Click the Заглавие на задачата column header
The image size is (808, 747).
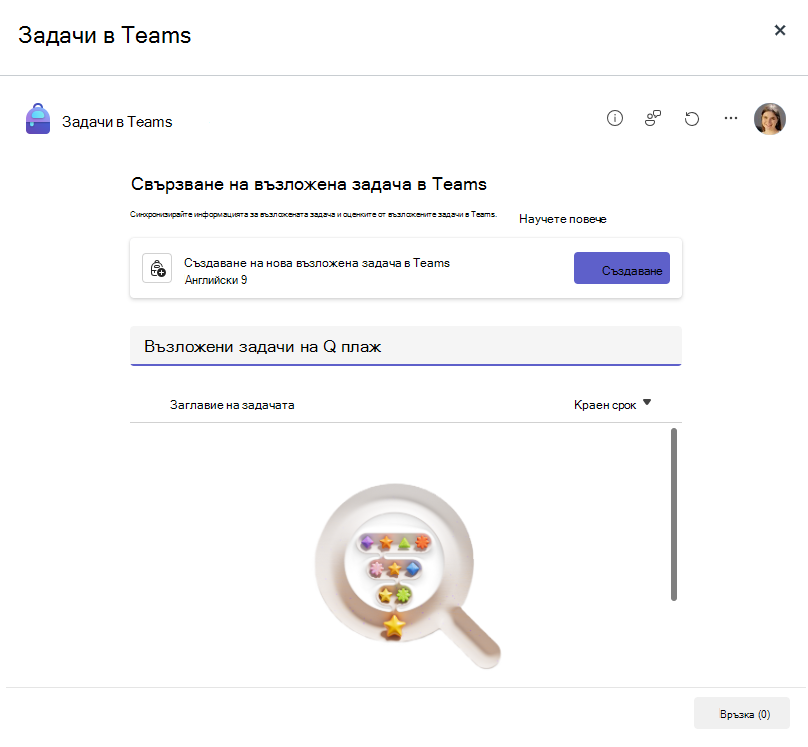pos(232,405)
